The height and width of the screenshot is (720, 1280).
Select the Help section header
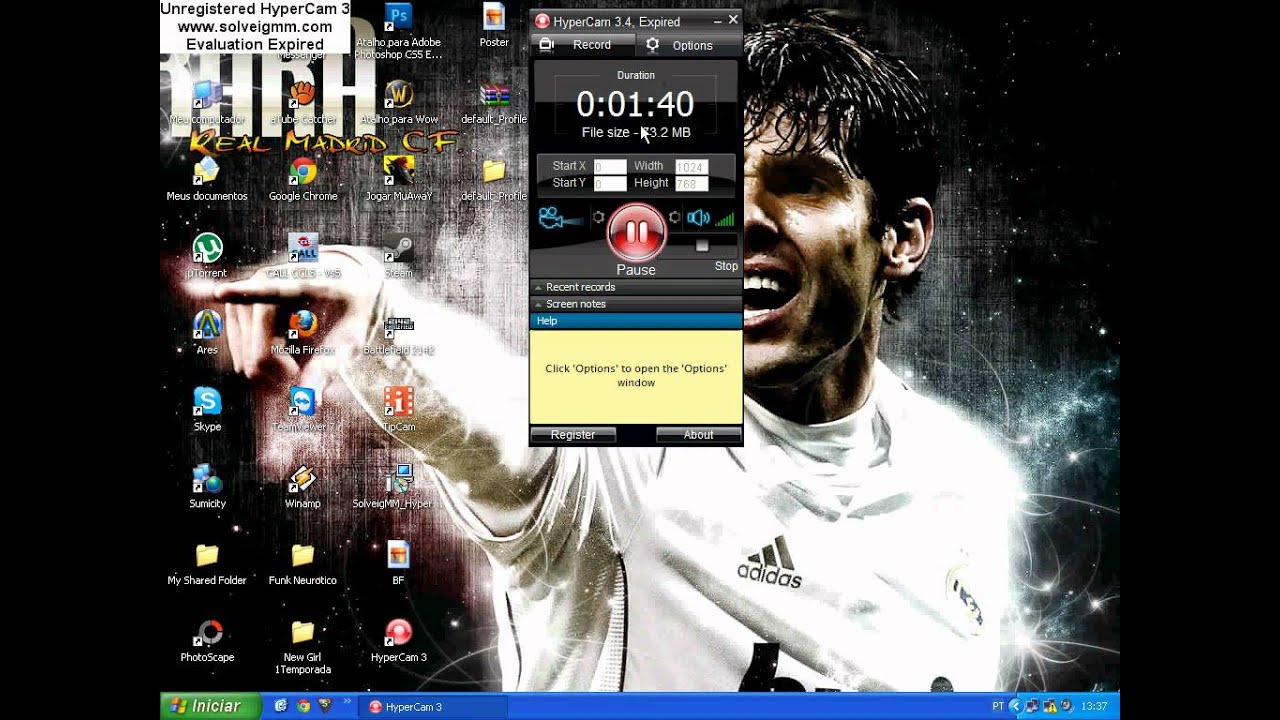(636, 321)
